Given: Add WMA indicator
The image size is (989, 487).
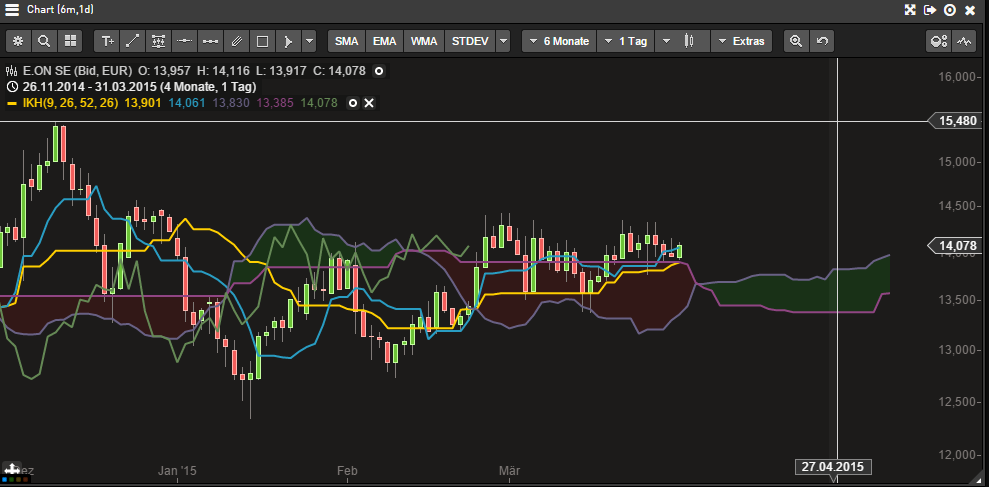Looking at the screenshot, I should 424,42.
